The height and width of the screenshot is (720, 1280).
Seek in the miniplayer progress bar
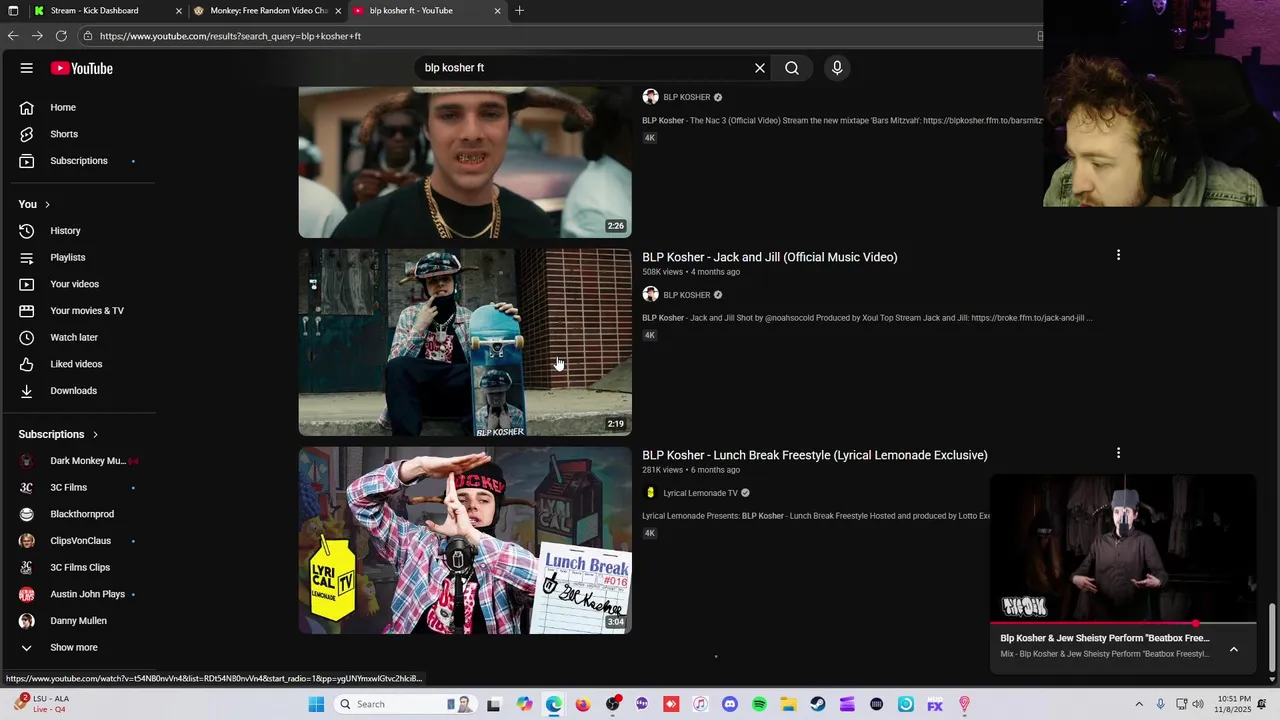point(1123,623)
